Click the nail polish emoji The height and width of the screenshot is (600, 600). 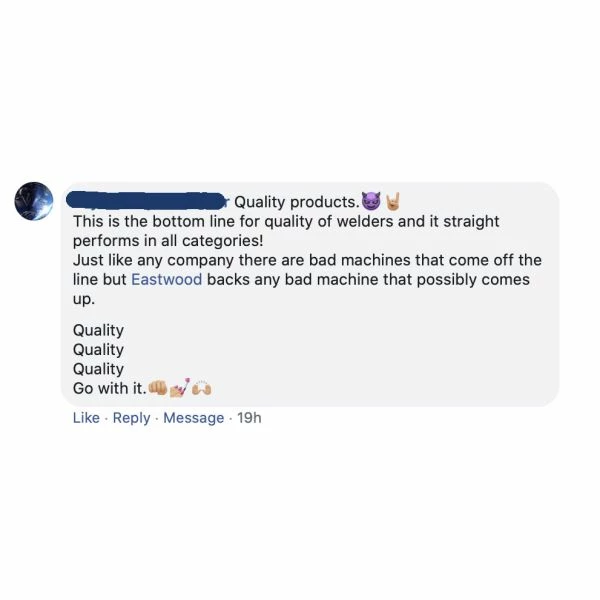pyautogui.click(x=179, y=388)
